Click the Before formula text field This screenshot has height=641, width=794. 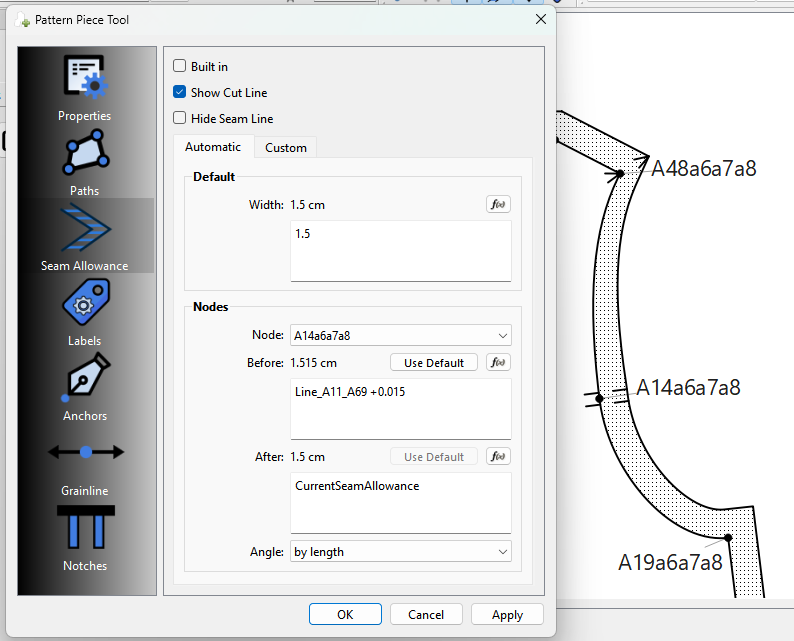click(x=400, y=408)
